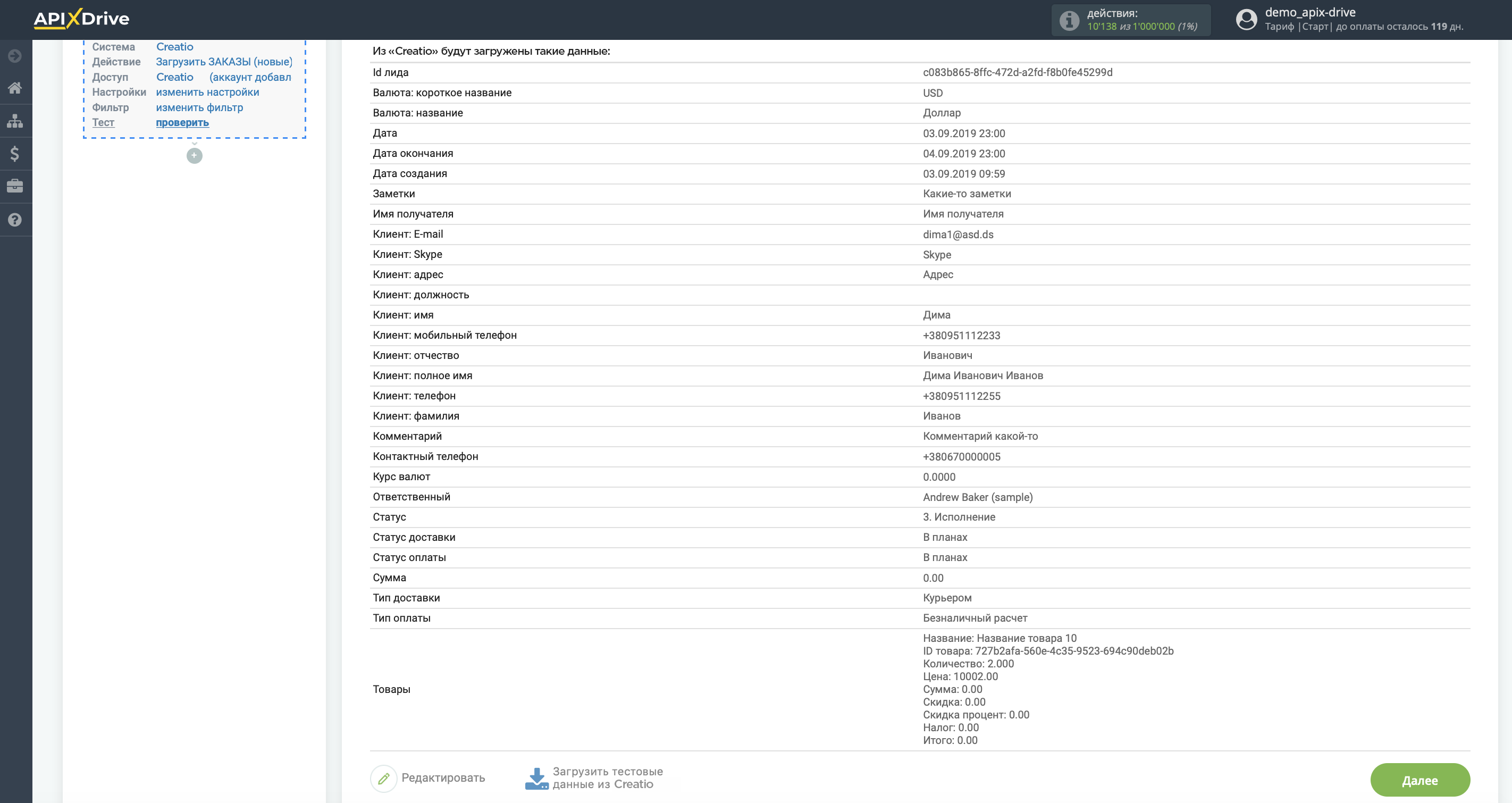Select date value 03.09.2019 23:00
Viewport: 1512px width, 803px height.
964,133
